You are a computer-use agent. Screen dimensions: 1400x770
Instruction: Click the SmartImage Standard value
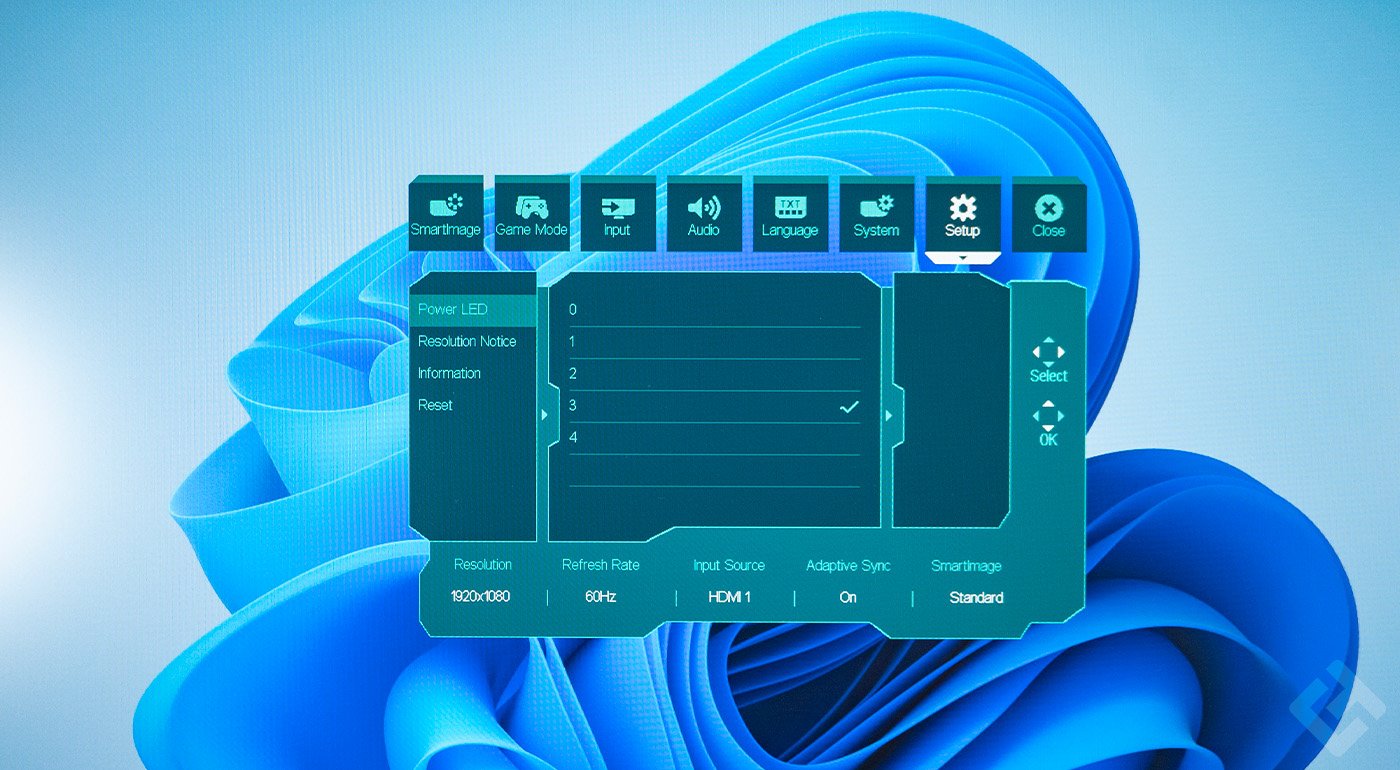[976, 598]
